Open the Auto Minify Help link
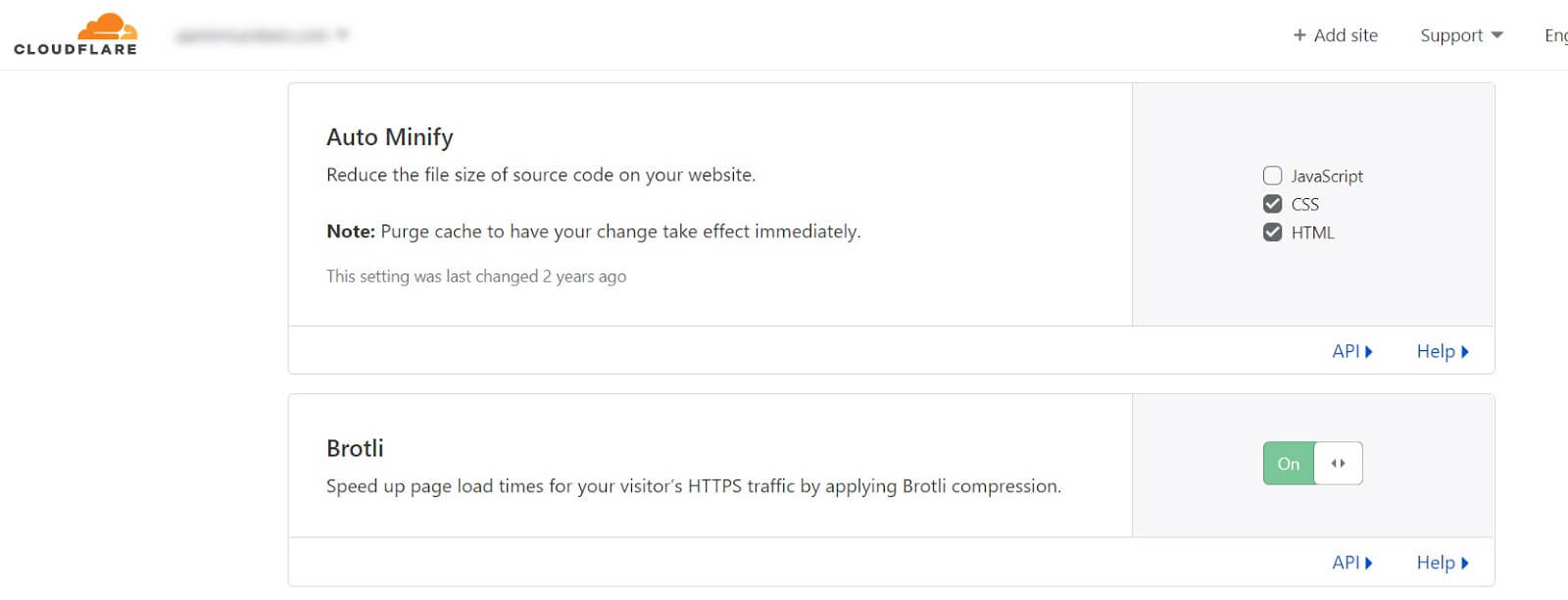 [1443, 352]
